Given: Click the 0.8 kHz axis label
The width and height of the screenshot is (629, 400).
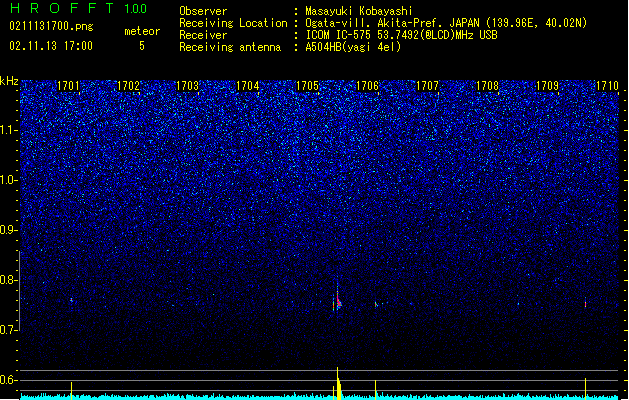Looking at the screenshot, I should [x=9, y=280].
